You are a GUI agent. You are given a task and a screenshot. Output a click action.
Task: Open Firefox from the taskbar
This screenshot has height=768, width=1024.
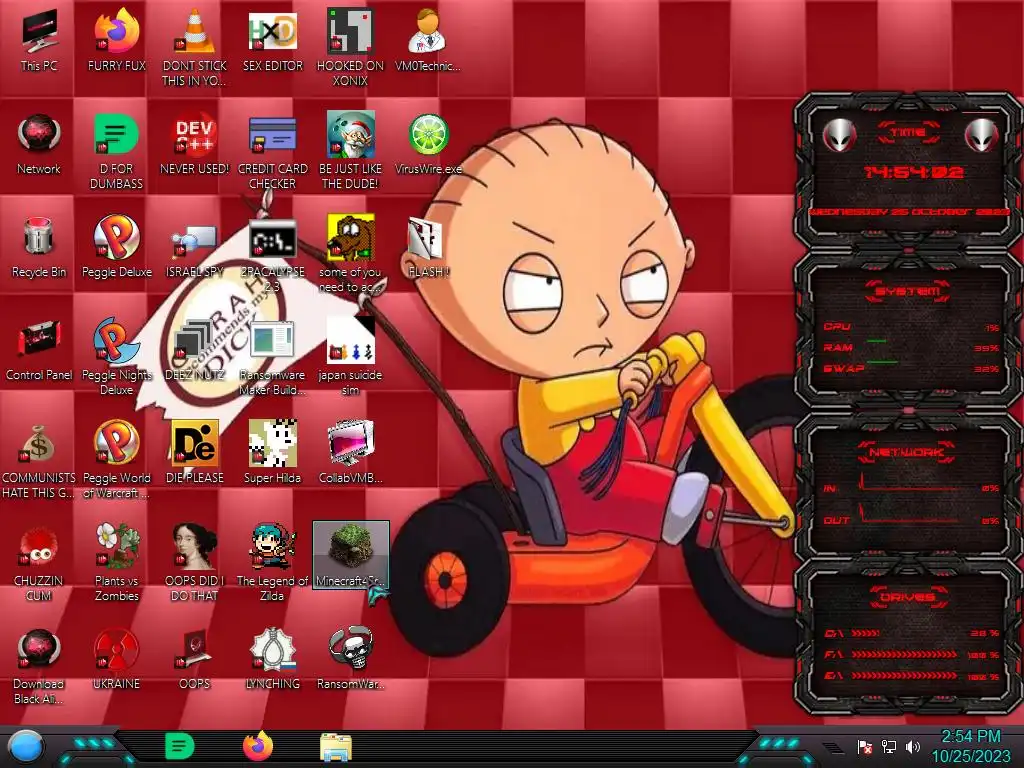click(x=258, y=746)
